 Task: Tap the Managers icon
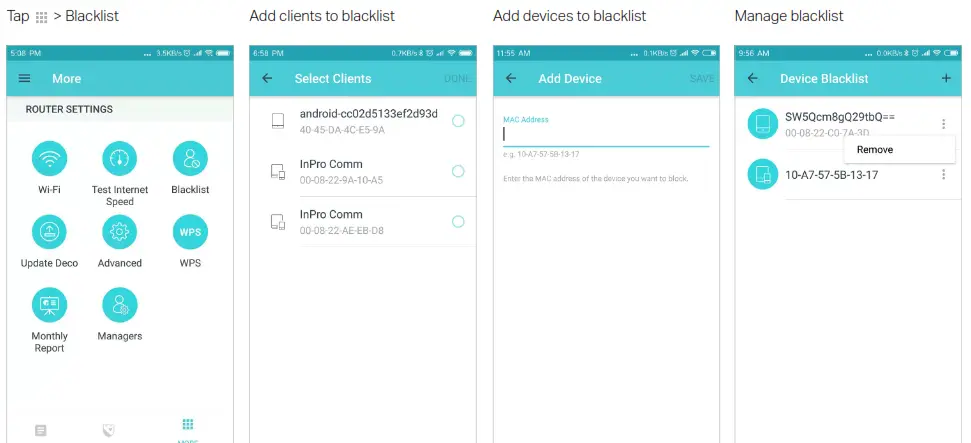120,305
